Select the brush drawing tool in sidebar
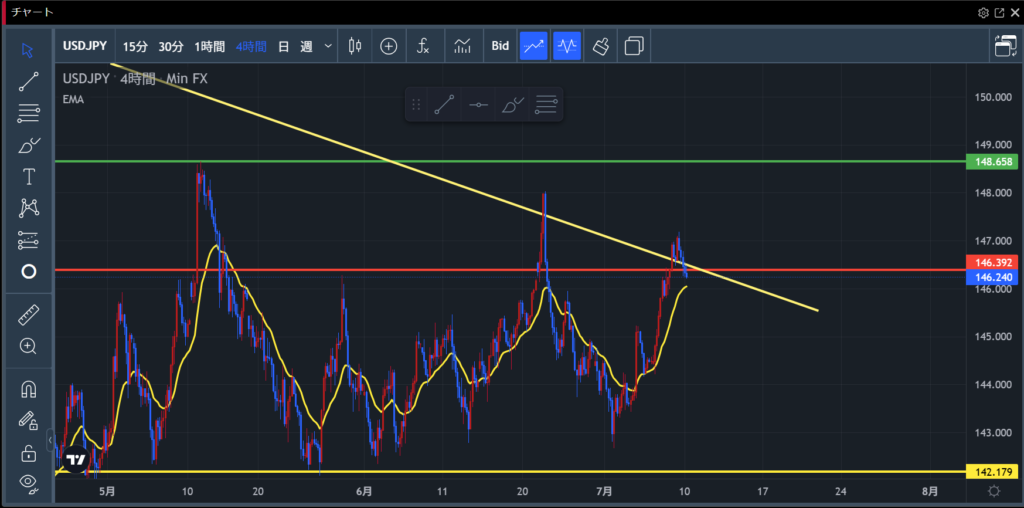The width and height of the screenshot is (1024, 508). [28, 145]
